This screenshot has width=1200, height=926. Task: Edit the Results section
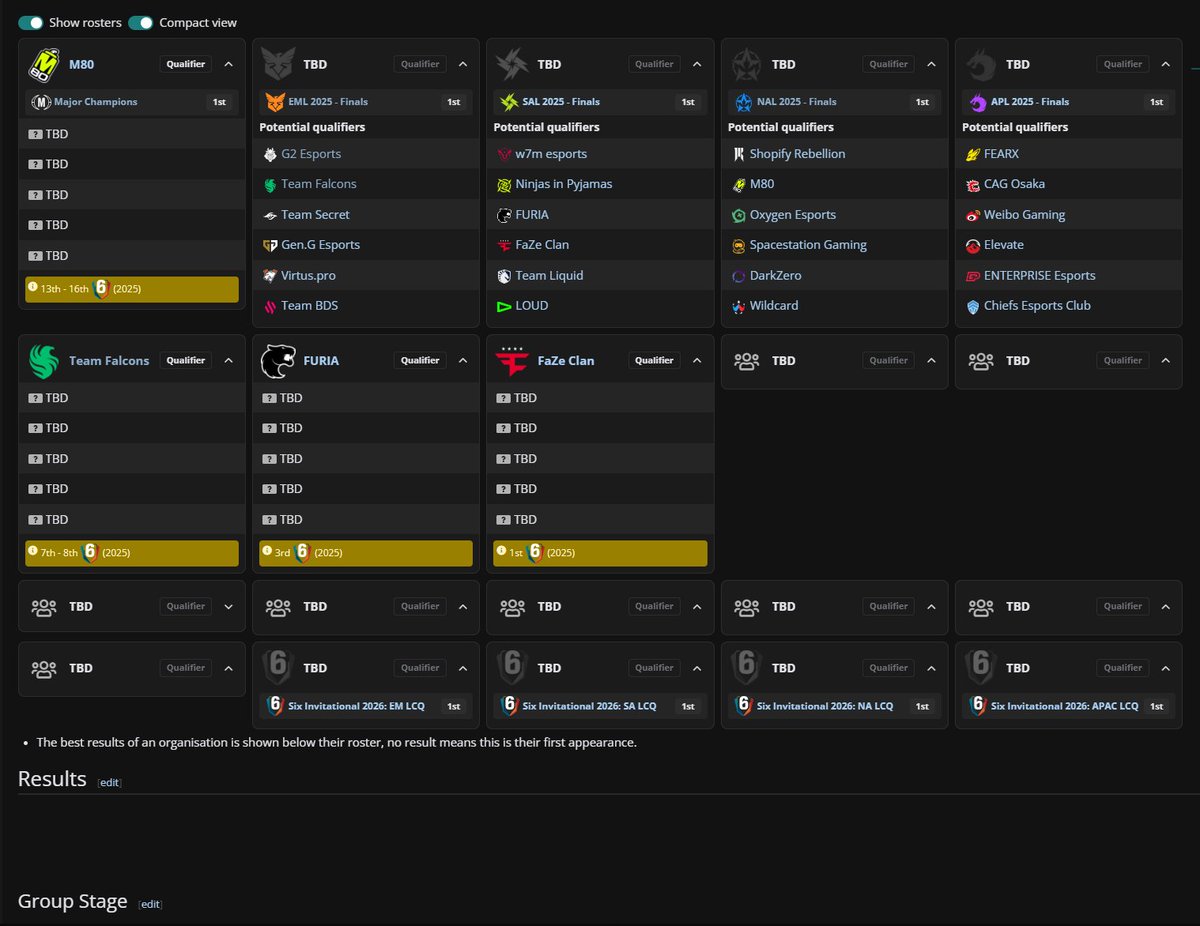coord(109,782)
